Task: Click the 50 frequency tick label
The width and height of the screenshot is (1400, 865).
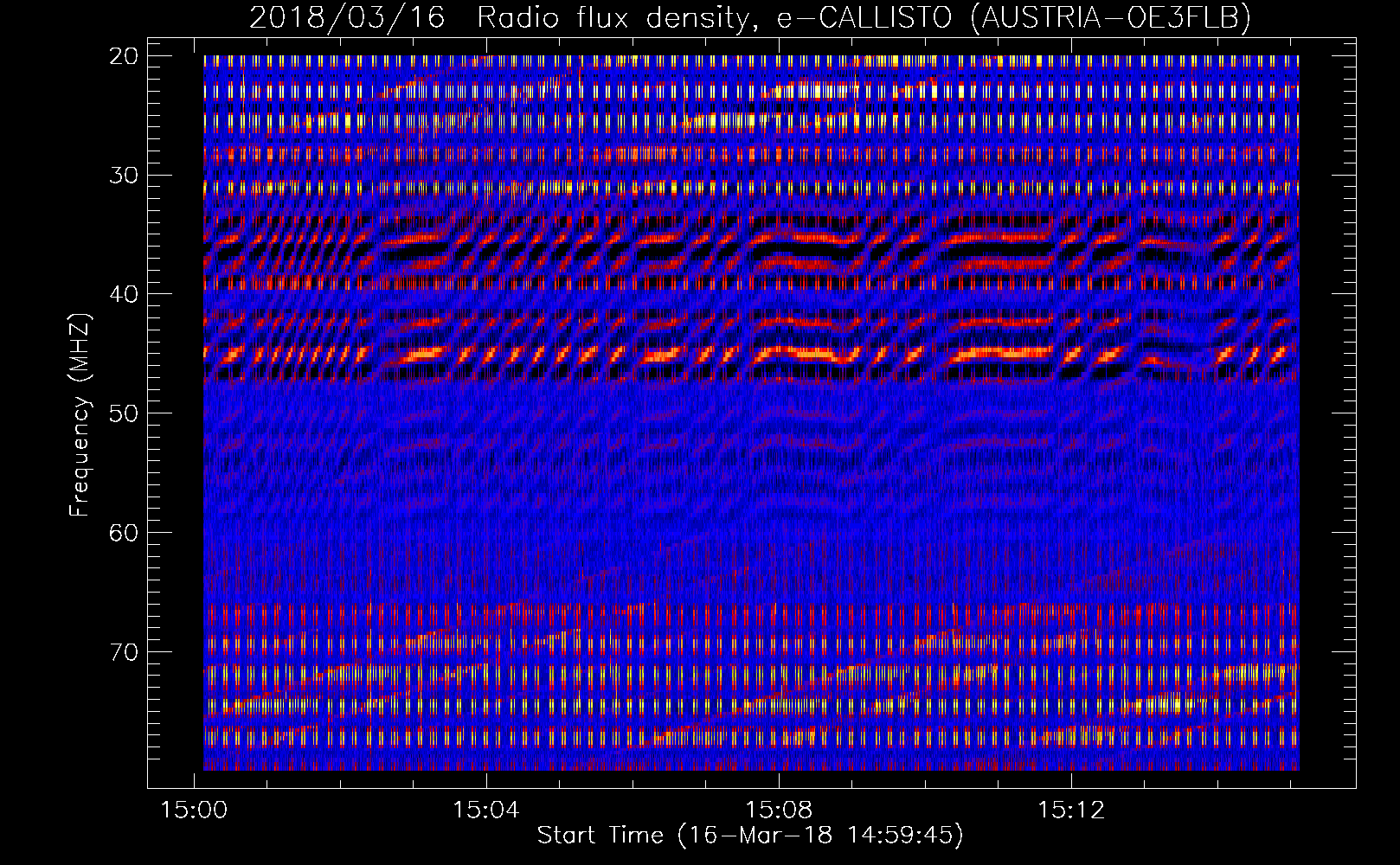Action: coord(124,413)
